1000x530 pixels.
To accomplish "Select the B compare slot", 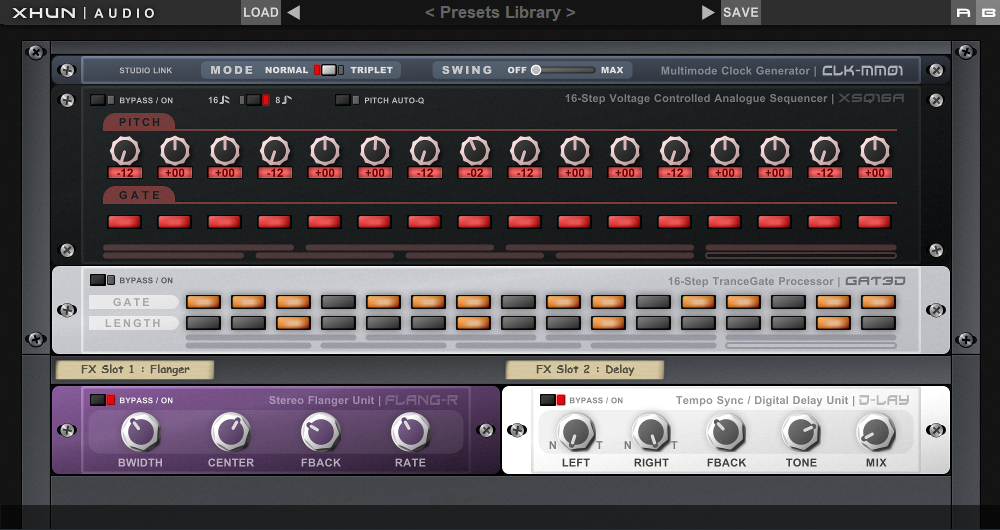I will pos(988,12).
